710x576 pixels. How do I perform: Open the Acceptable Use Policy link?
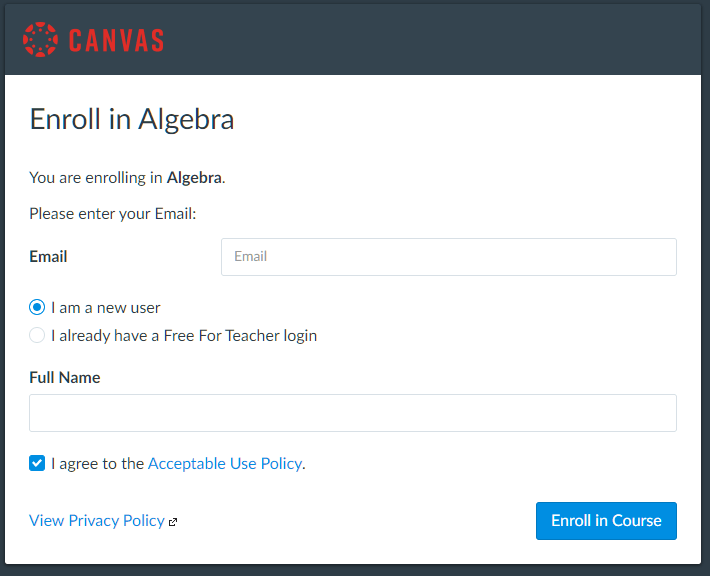pos(225,464)
